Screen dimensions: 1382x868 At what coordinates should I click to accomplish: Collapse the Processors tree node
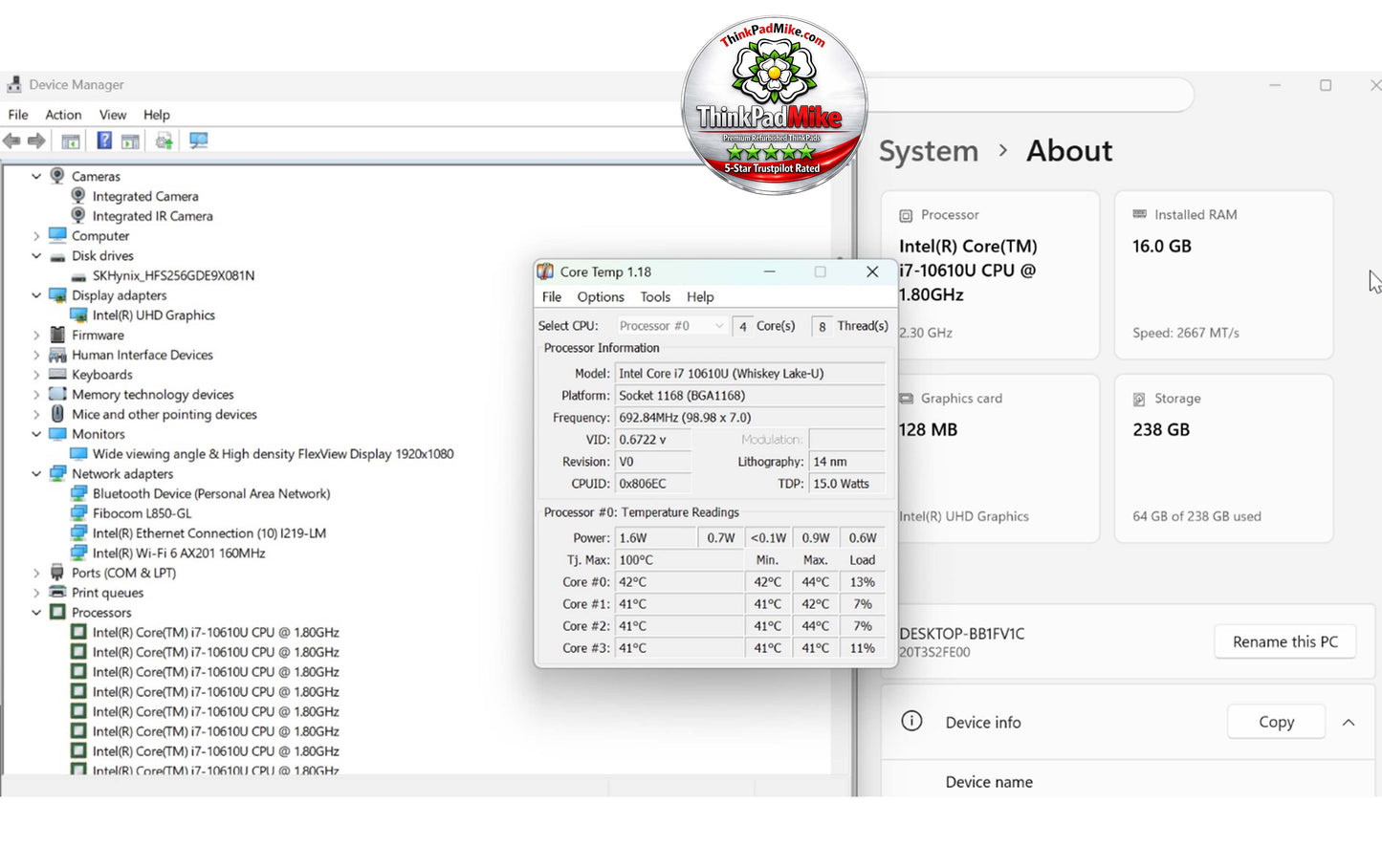pyautogui.click(x=36, y=613)
